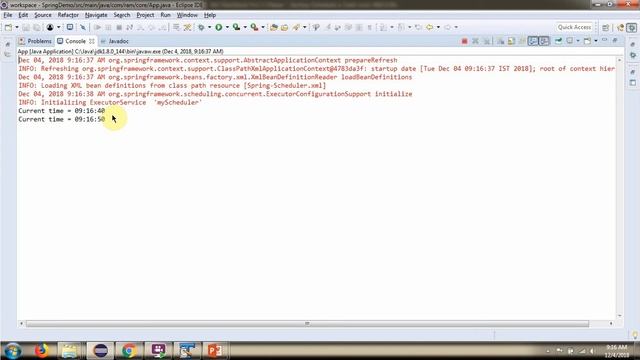Click the Open Task folder icon
Screen dimensions: 640x360
[x=284, y=27]
